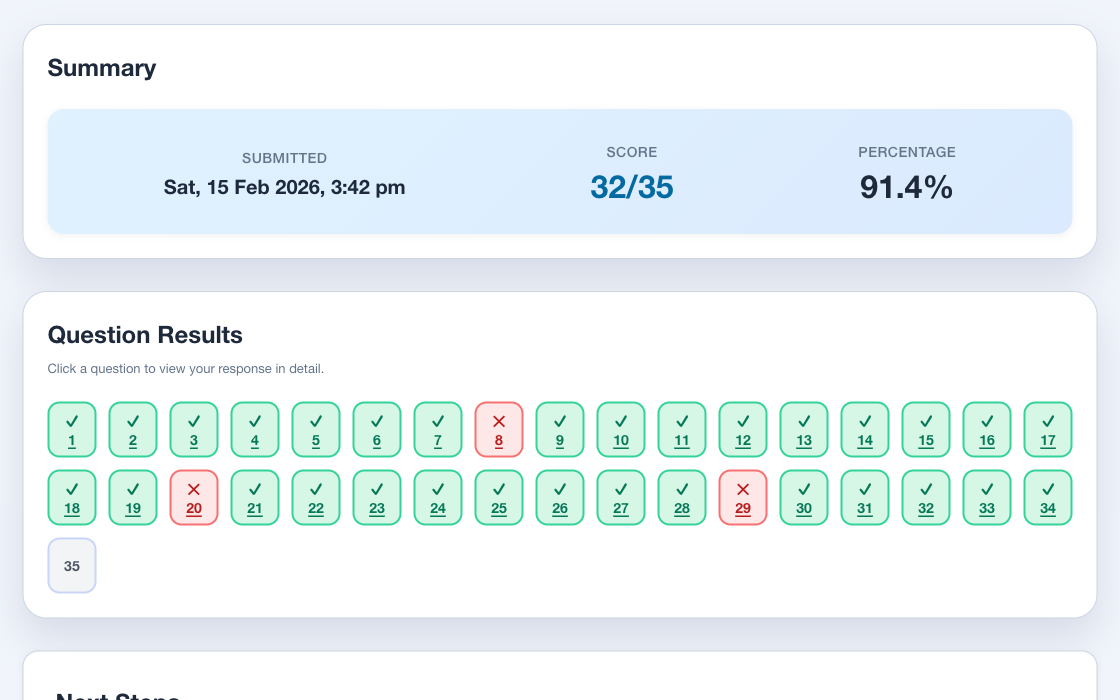The width and height of the screenshot is (1120, 700).
Task: Review question 30 answer
Action: [x=804, y=497]
